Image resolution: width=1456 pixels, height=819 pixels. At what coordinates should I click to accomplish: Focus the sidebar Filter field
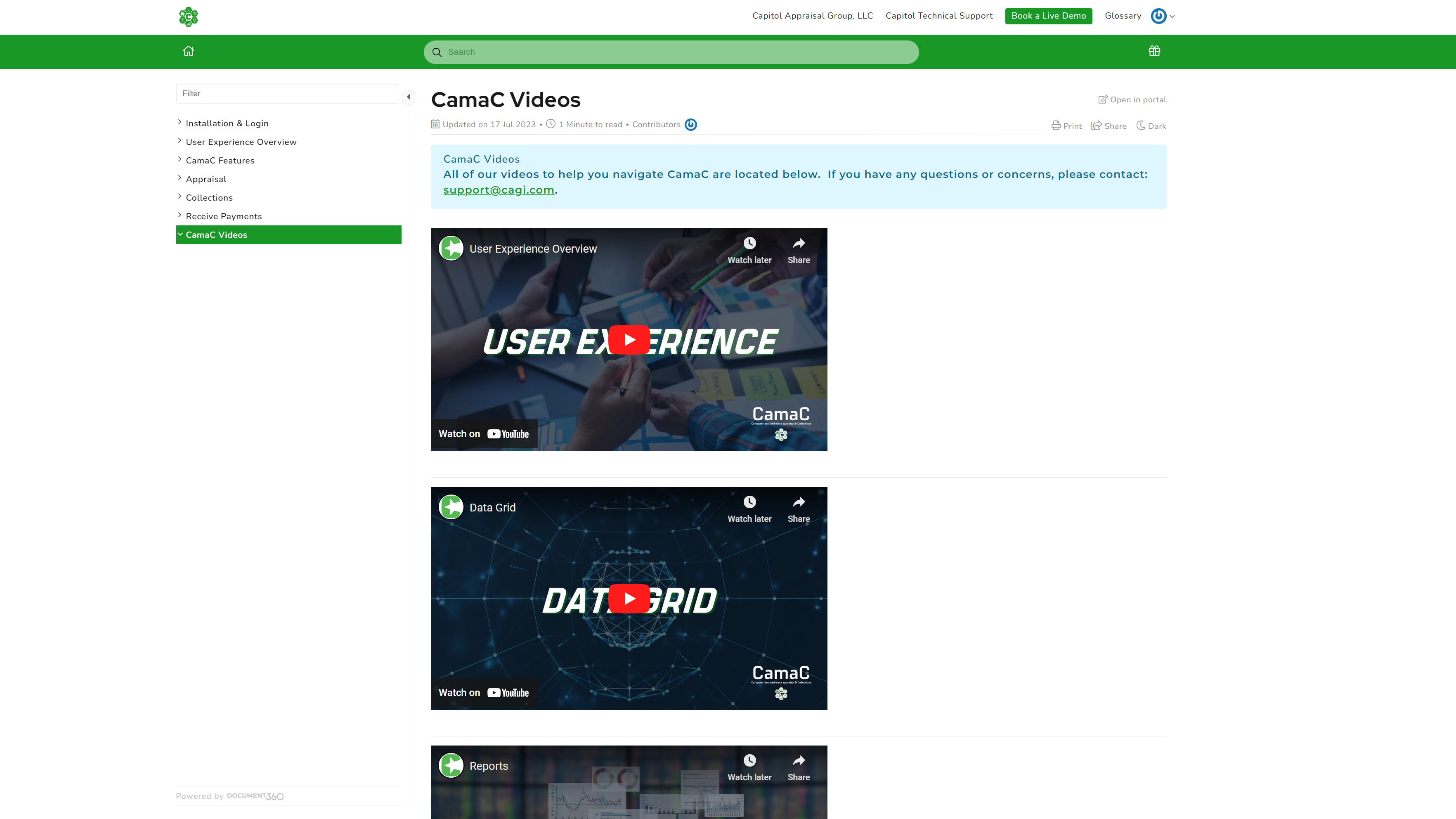coord(287,93)
